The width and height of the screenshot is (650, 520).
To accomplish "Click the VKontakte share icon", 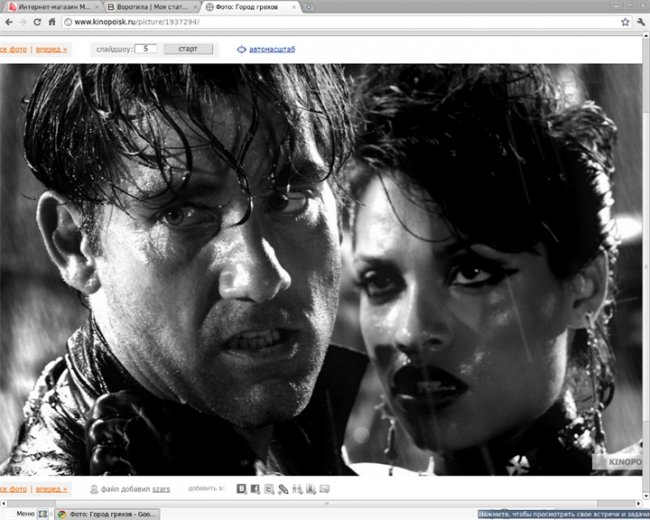I will [x=241, y=489].
